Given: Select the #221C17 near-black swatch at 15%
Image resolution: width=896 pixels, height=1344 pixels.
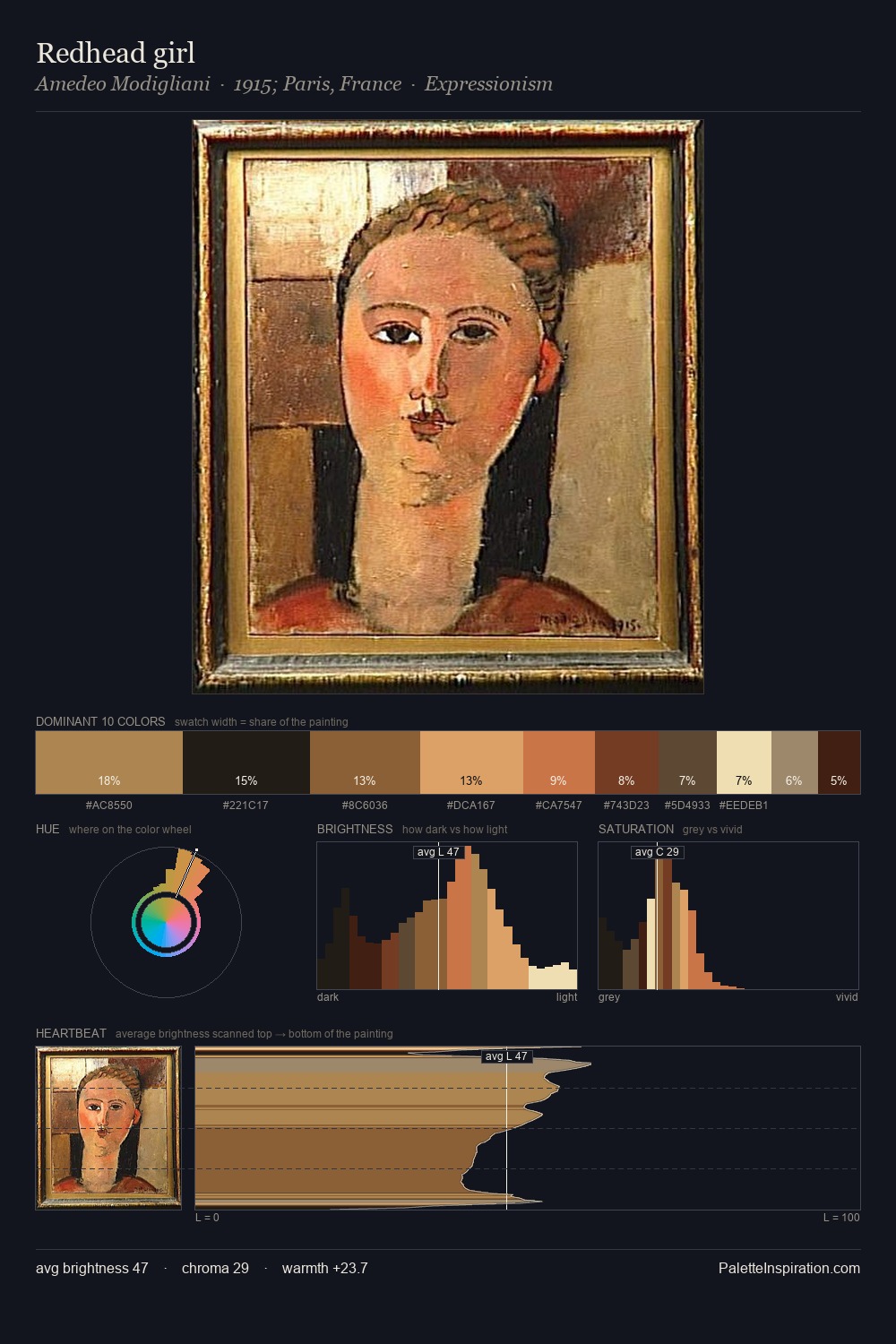Looking at the screenshot, I should (x=246, y=762).
